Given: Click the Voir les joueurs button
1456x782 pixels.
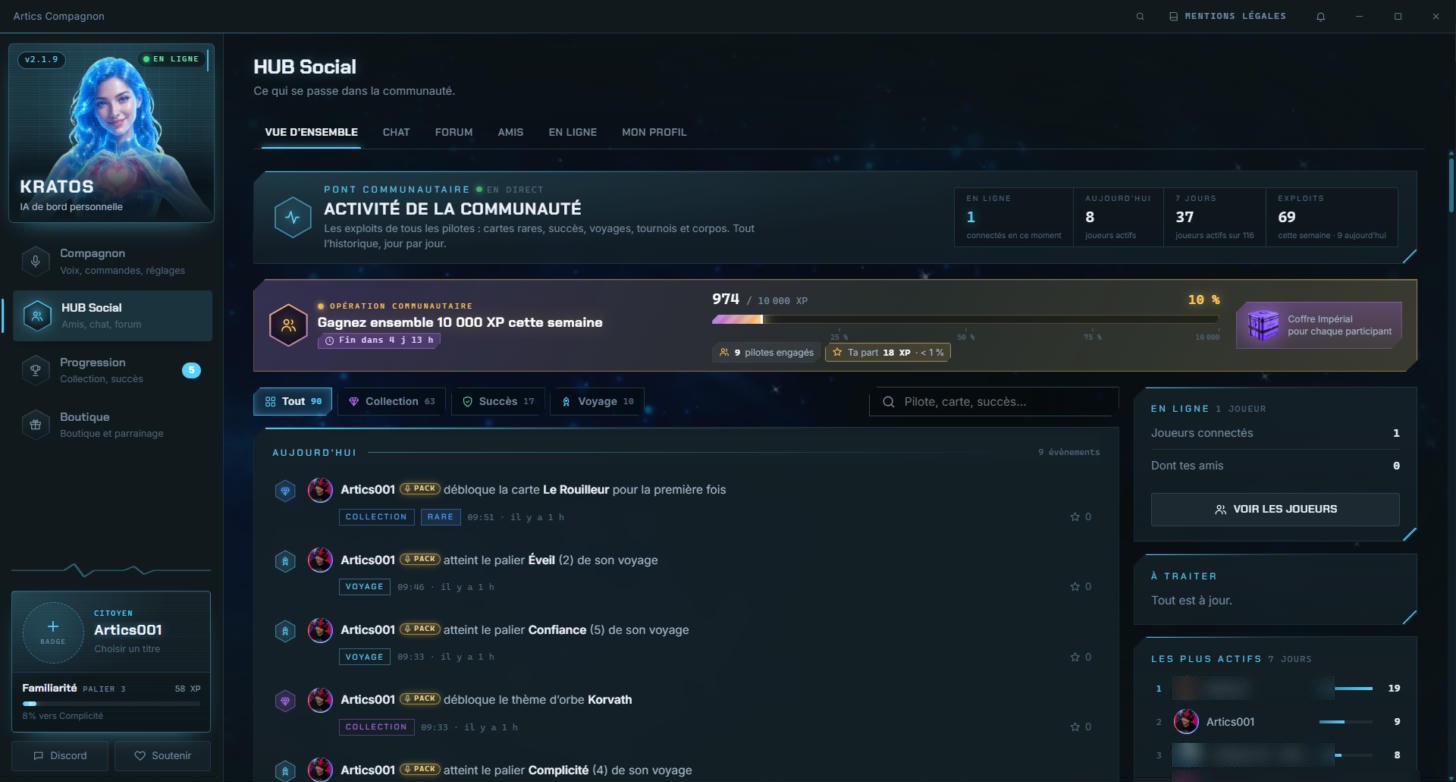Looking at the screenshot, I should tap(1275, 509).
